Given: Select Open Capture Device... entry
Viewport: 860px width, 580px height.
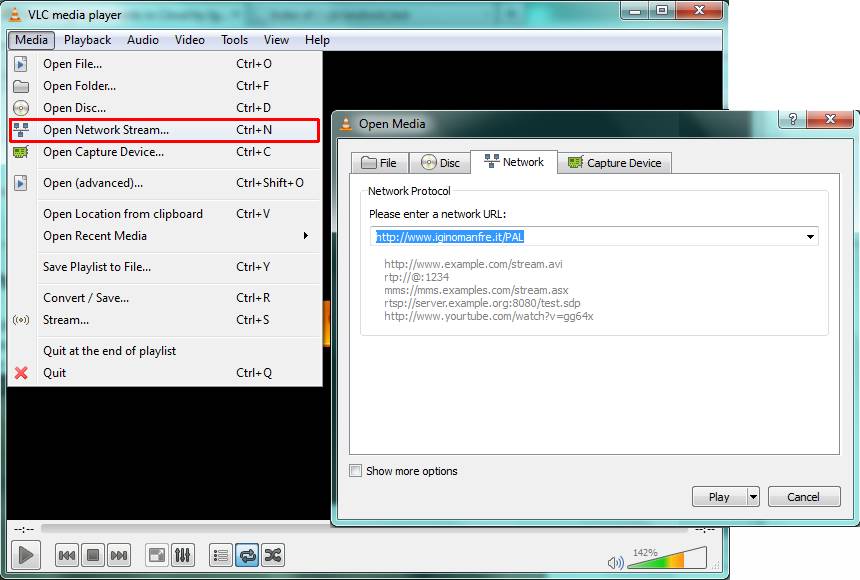Looking at the screenshot, I should pyautogui.click(x=165, y=152).
